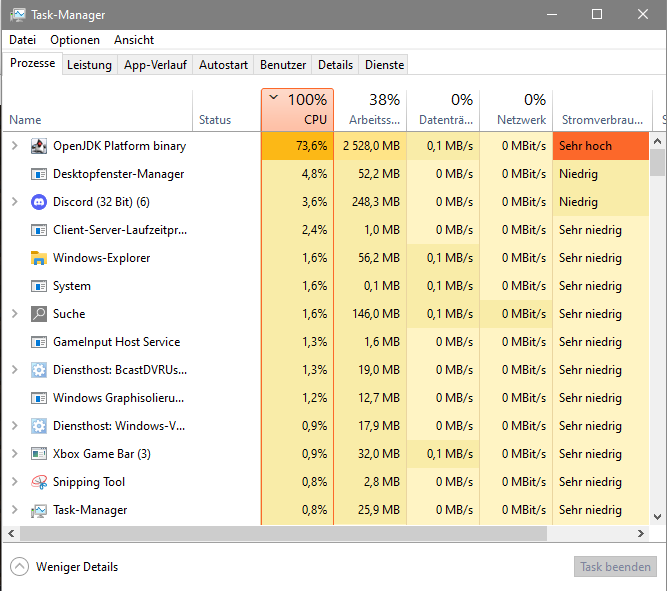667x591 pixels.
Task: Open the Ansicht menu
Action: [x=134, y=40]
